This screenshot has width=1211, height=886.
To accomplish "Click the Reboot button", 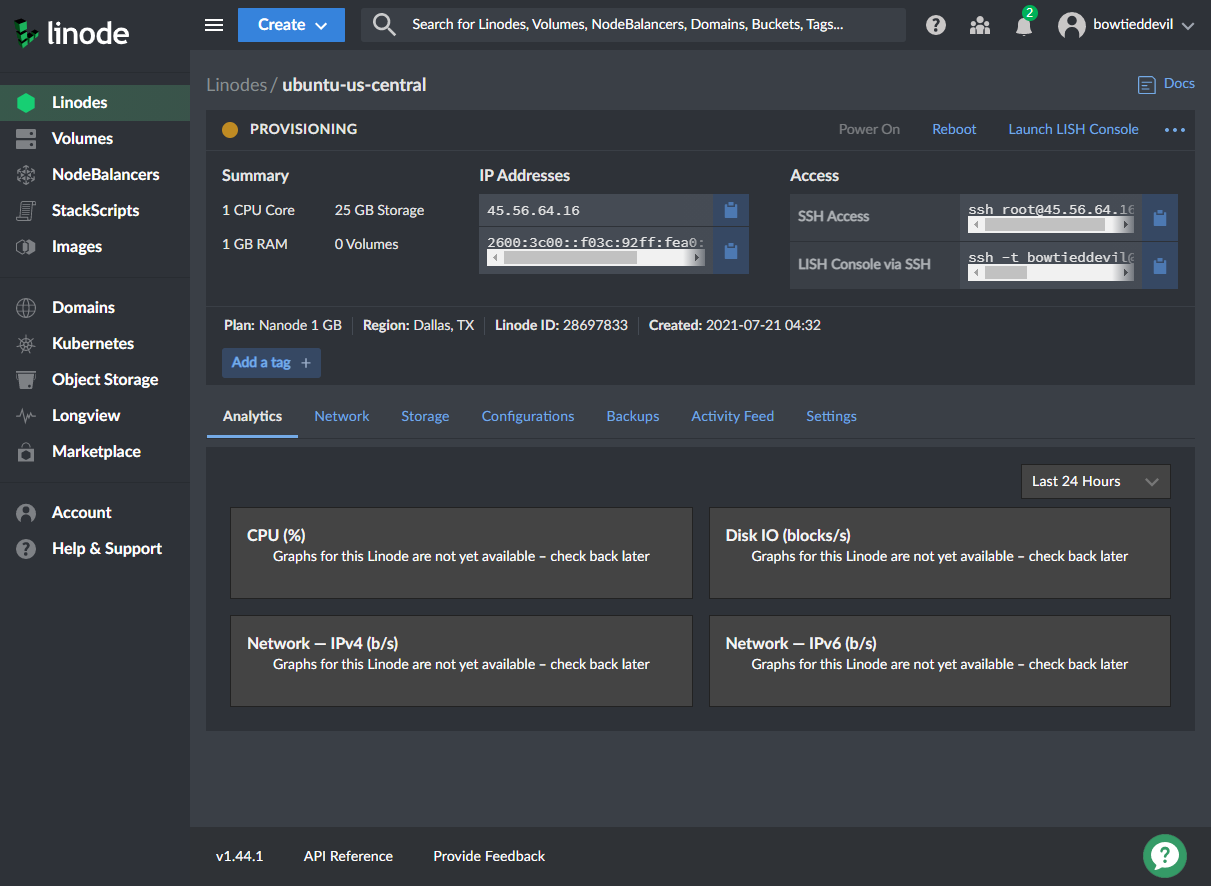I will [954, 129].
